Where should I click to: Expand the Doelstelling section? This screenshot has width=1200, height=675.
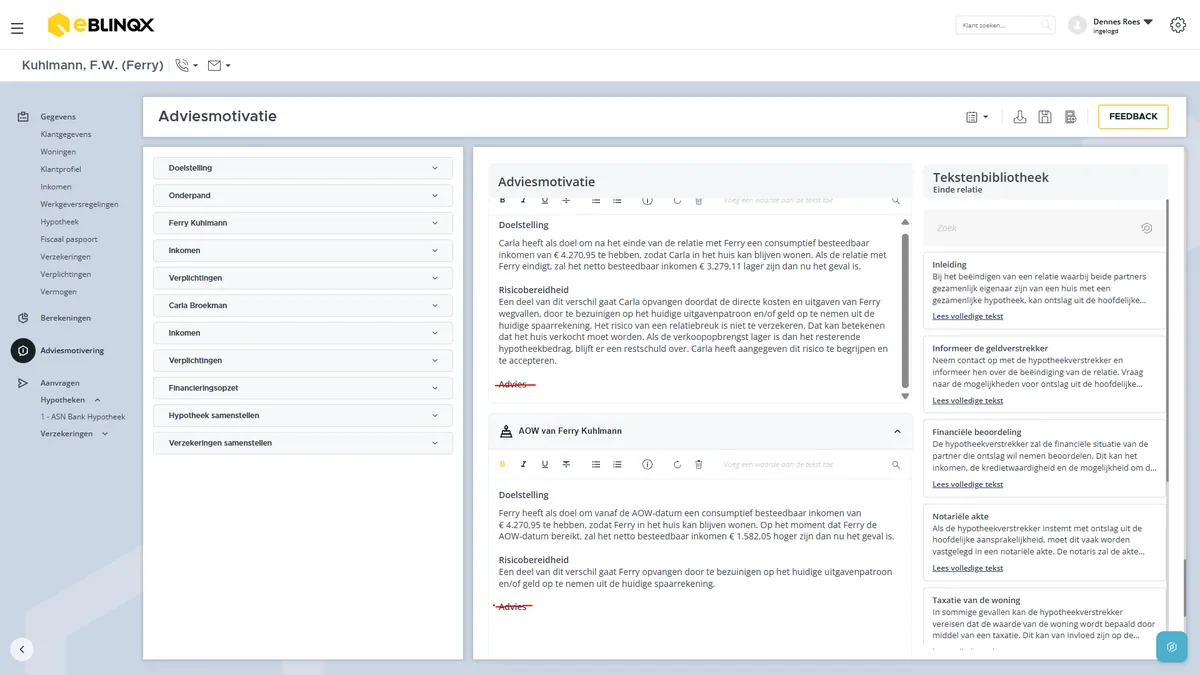pyautogui.click(x=303, y=168)
